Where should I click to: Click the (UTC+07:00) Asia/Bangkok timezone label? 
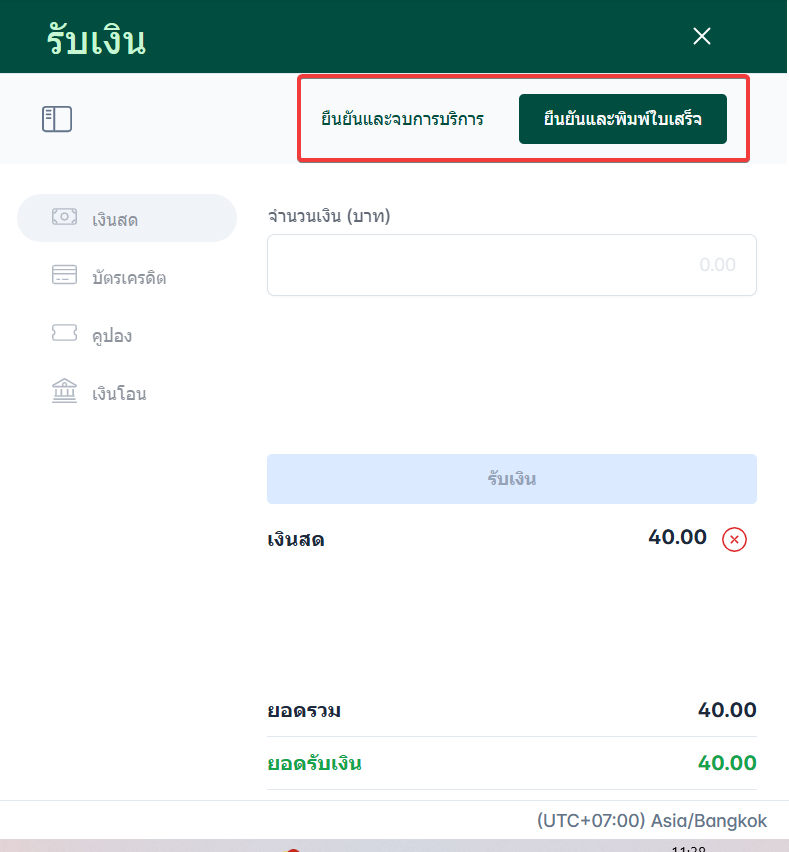(652, 821)
